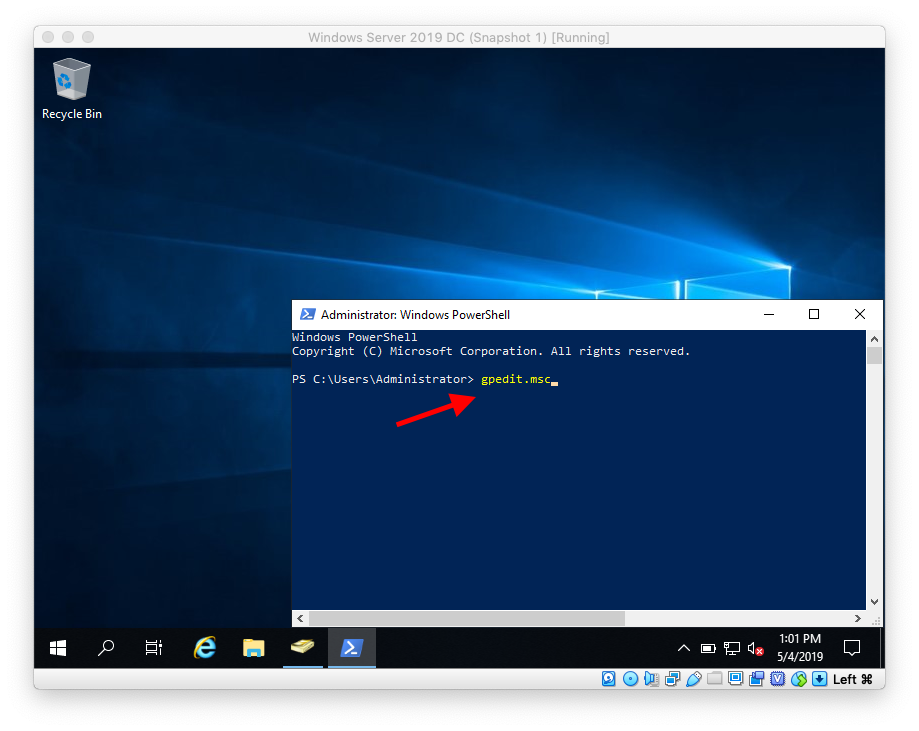919x731 pixels.
Task: Click the typed gpedit.msc command text
Action: point(516,379)
